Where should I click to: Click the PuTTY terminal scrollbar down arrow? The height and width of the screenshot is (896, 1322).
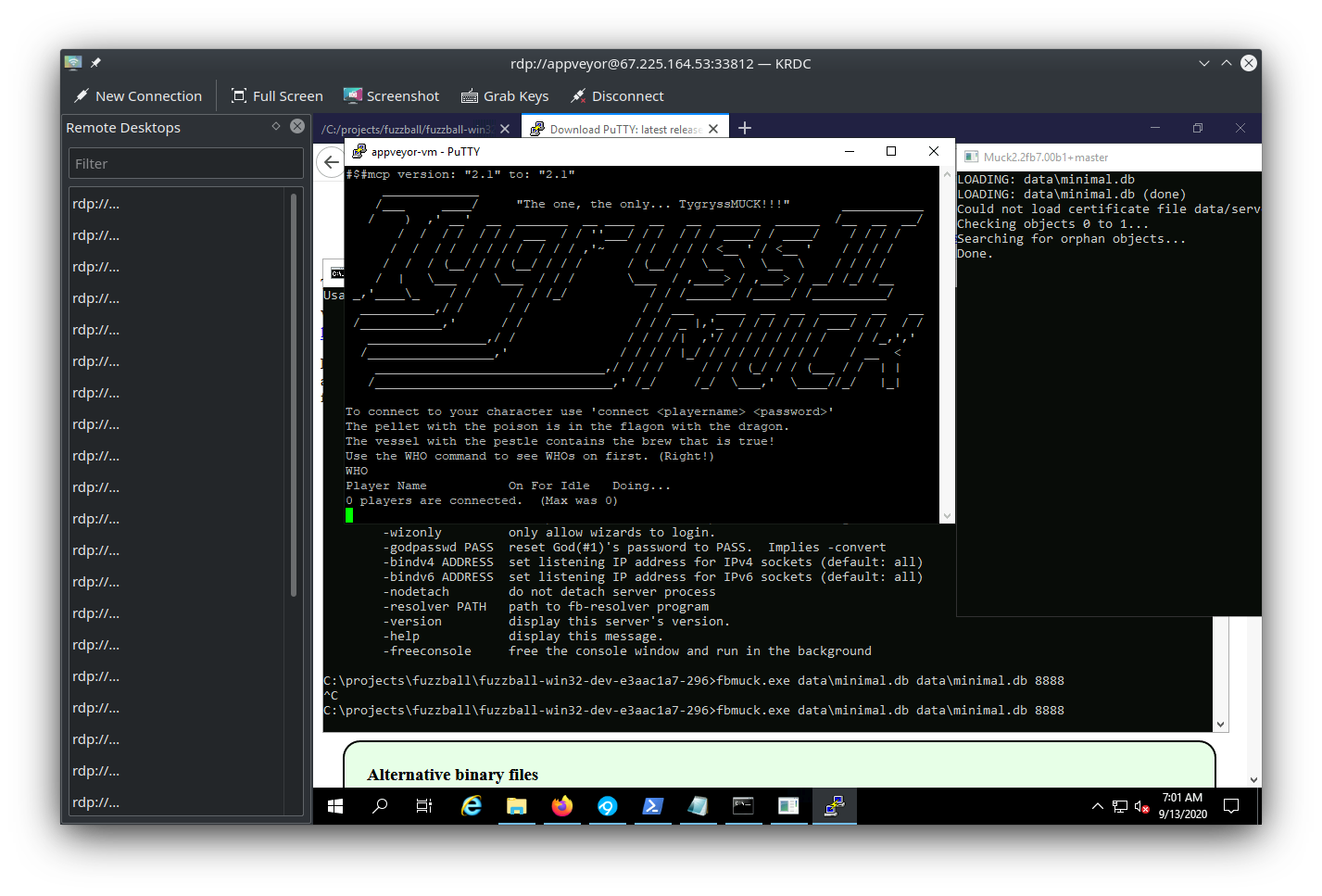point(947,516)
